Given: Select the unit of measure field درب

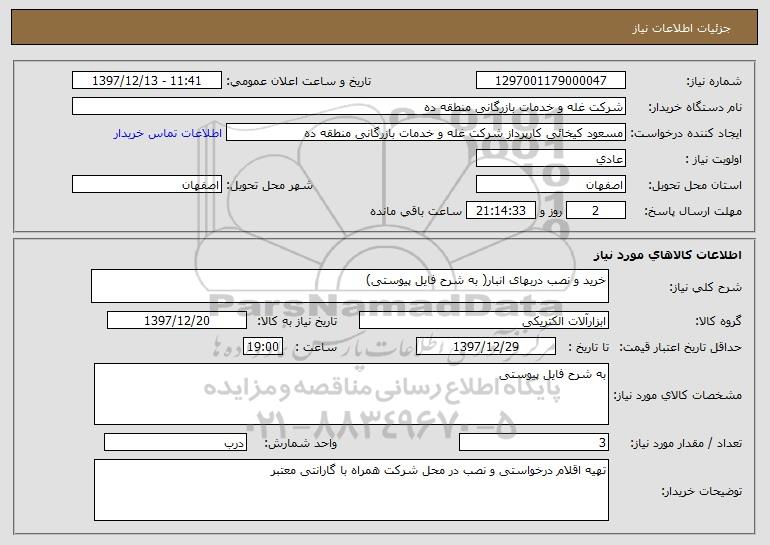Looking at the screenshot, I should click(x=175, y=442).
